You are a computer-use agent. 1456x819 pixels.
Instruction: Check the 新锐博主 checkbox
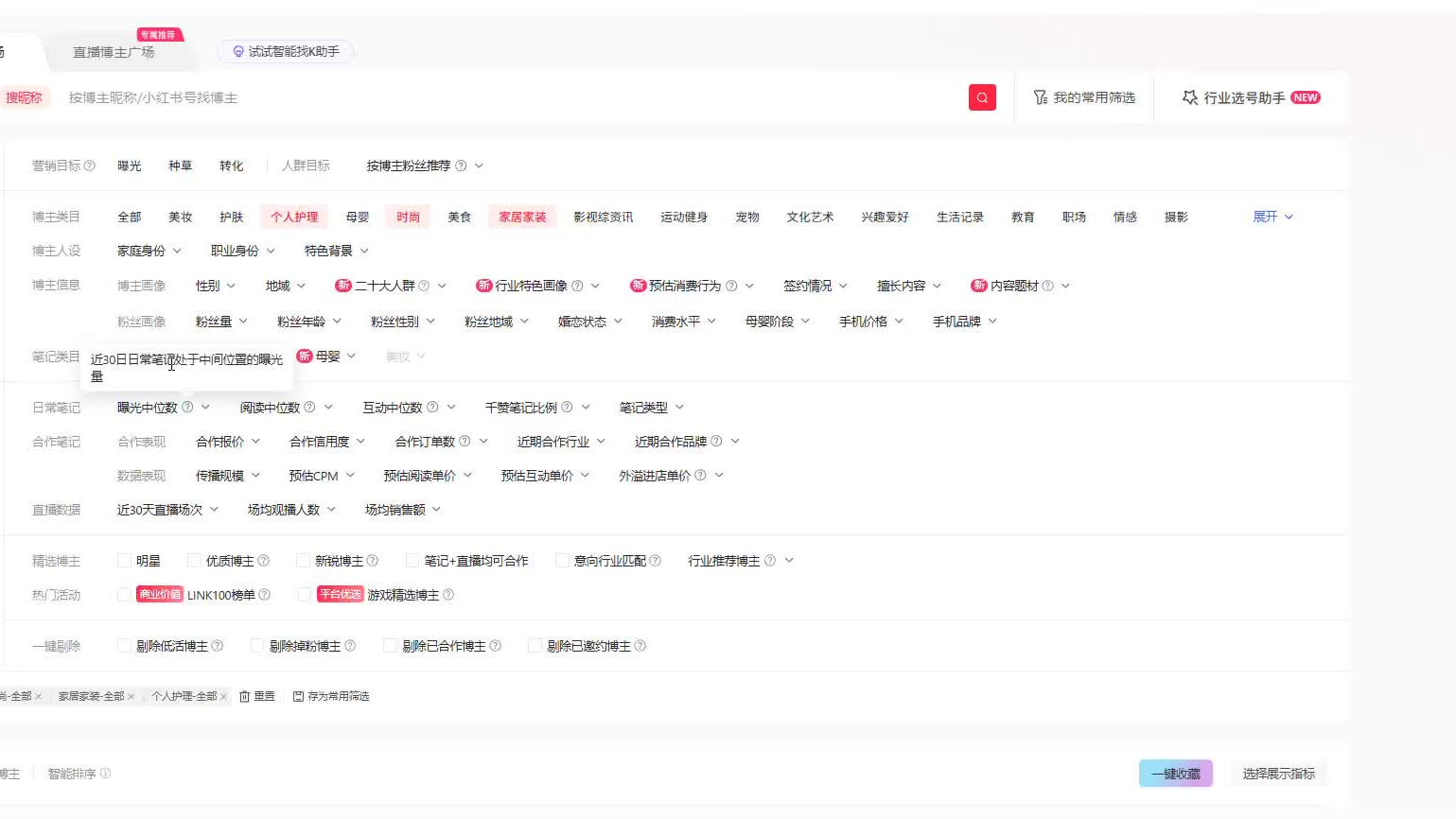click(x=303, y=561)
